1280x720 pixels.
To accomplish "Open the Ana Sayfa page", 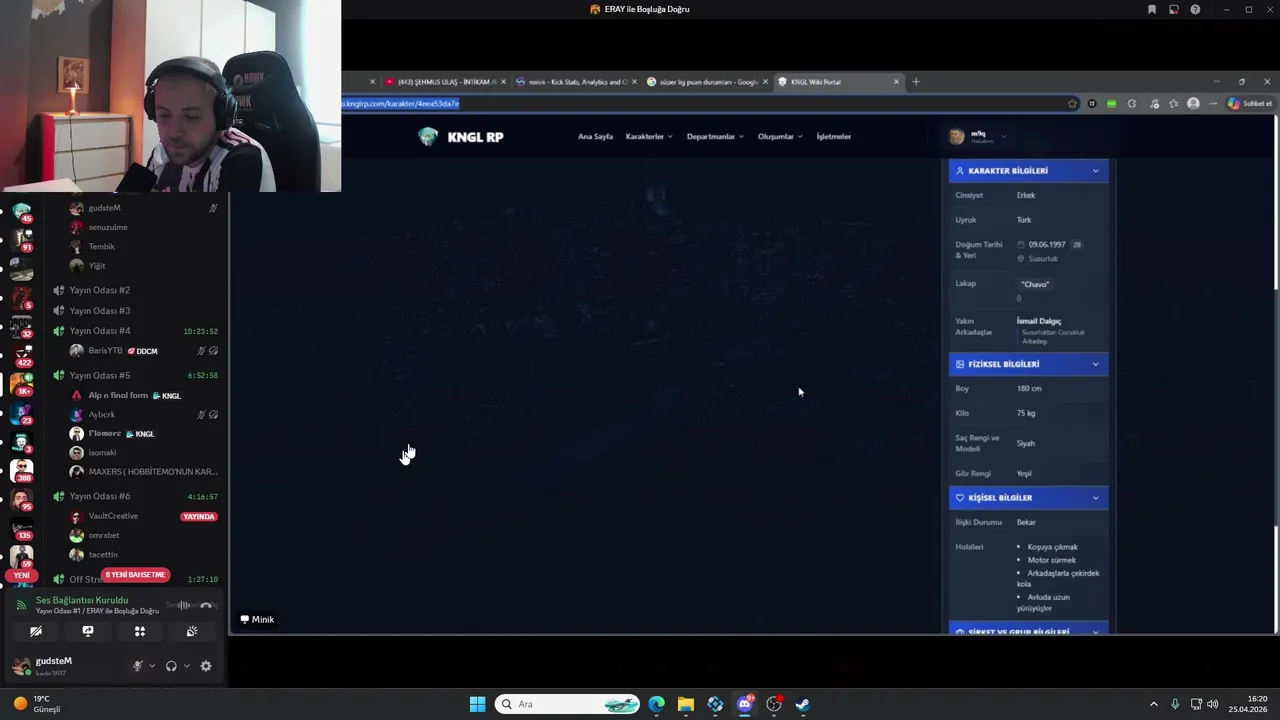I will tap(595, 137).
